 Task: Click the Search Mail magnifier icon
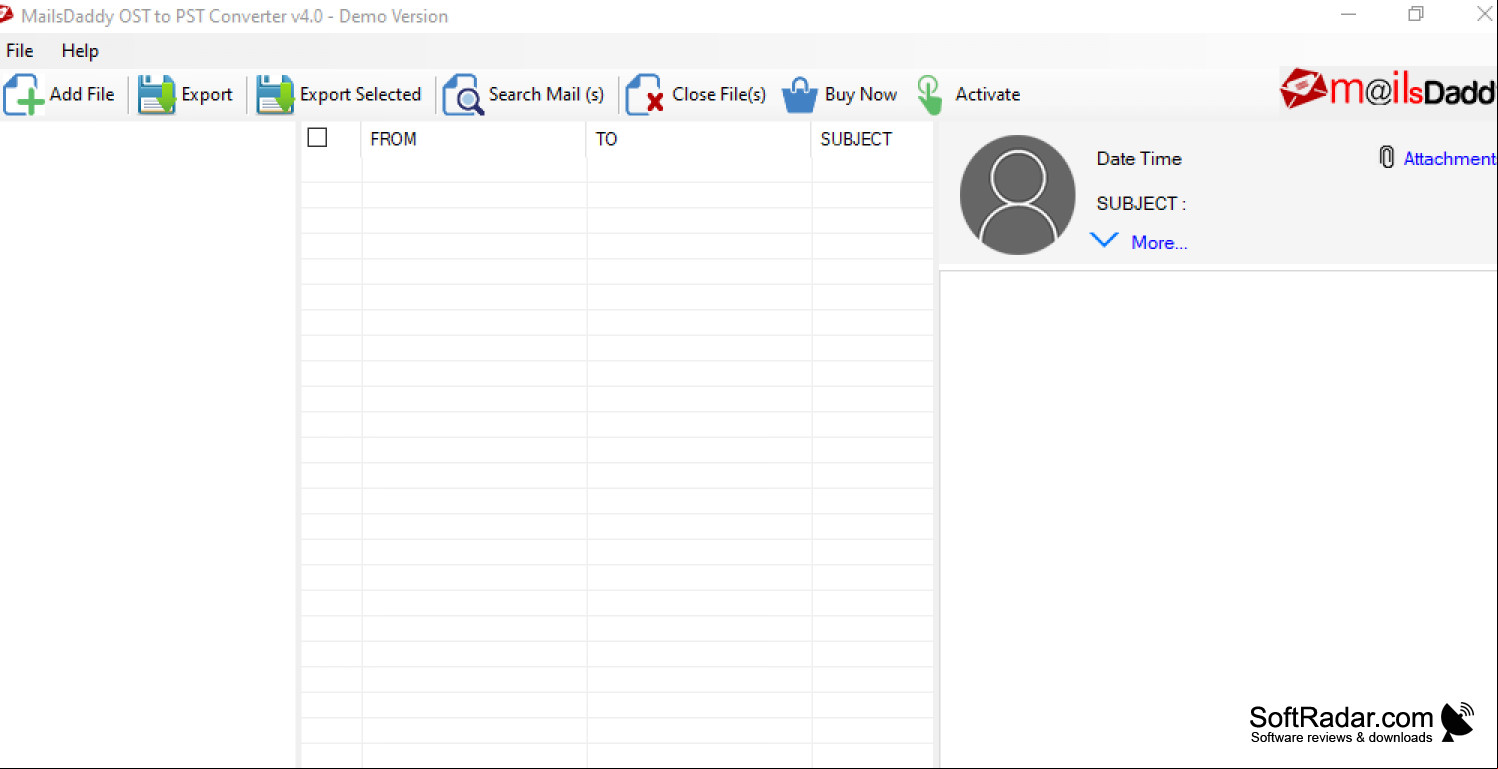463,95
